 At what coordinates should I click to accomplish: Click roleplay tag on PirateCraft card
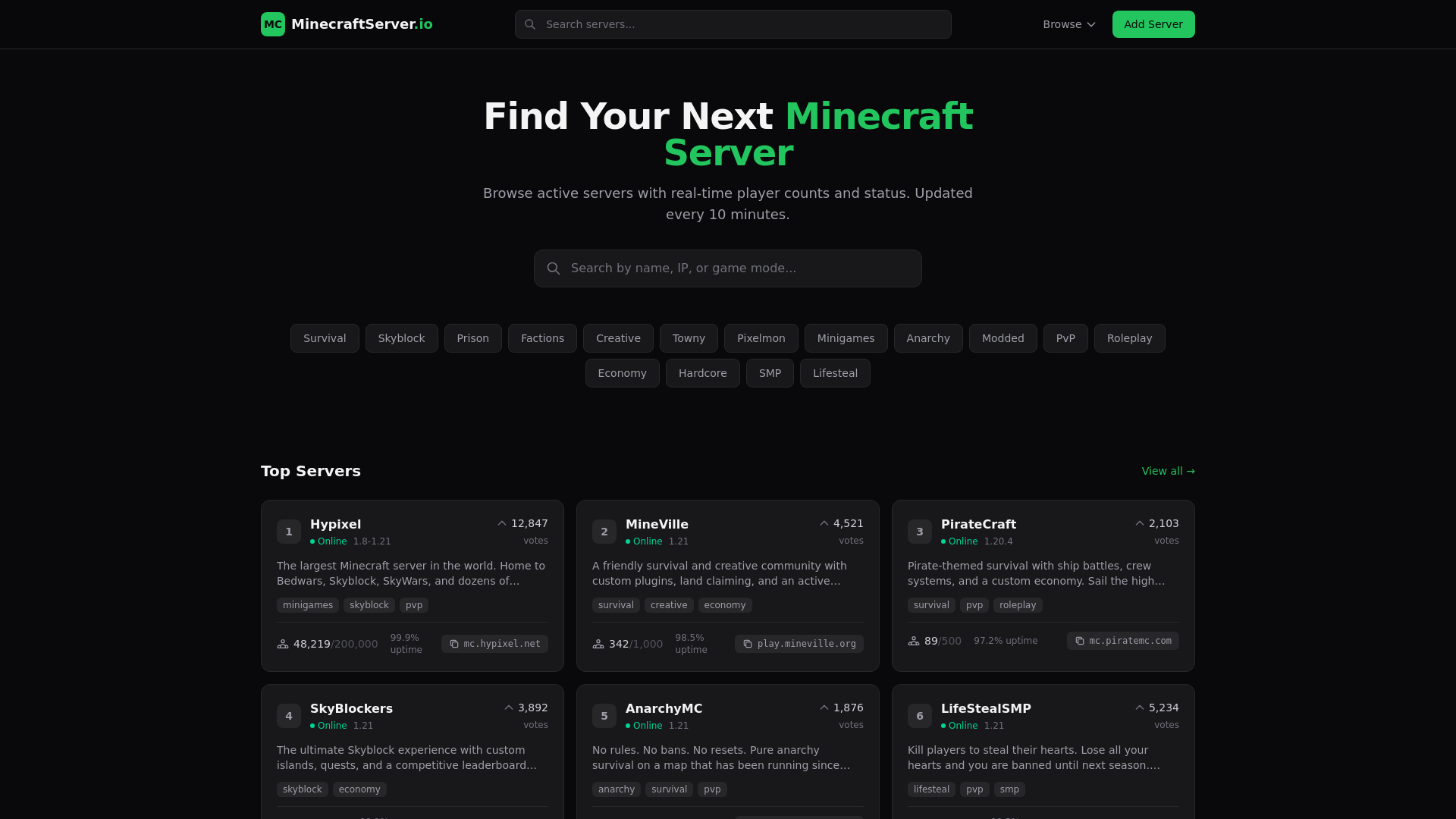coord(1018,605)
